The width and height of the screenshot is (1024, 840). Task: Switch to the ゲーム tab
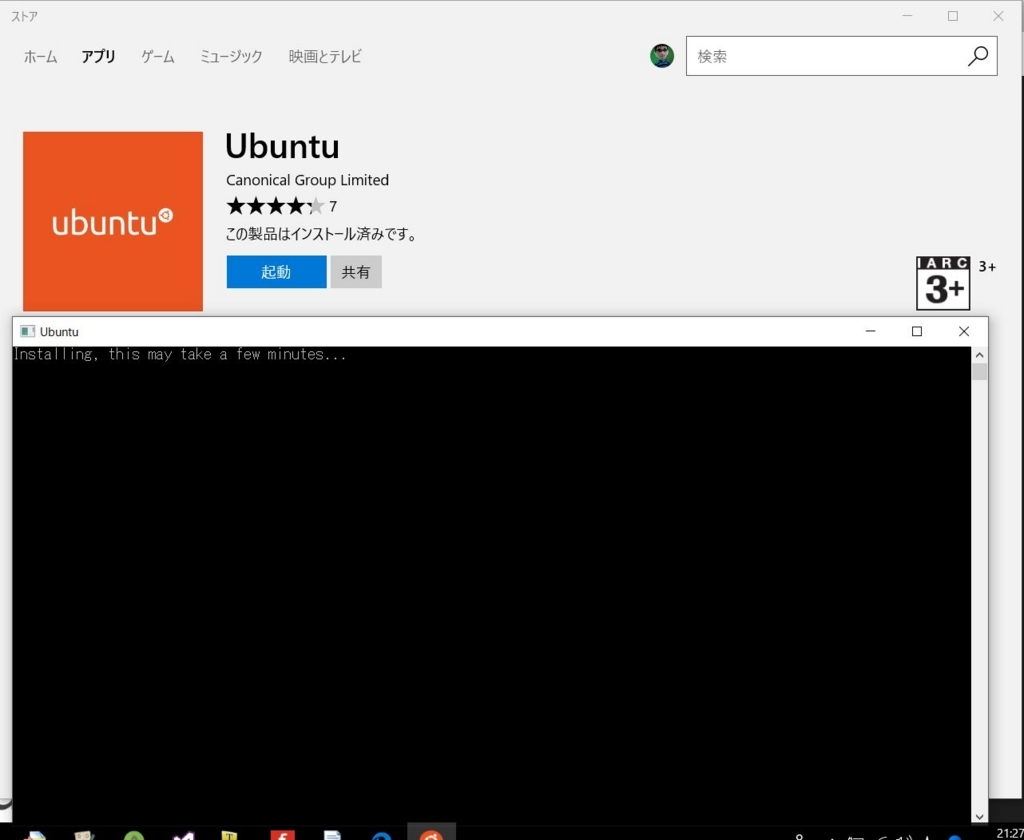tap(158, 57)
